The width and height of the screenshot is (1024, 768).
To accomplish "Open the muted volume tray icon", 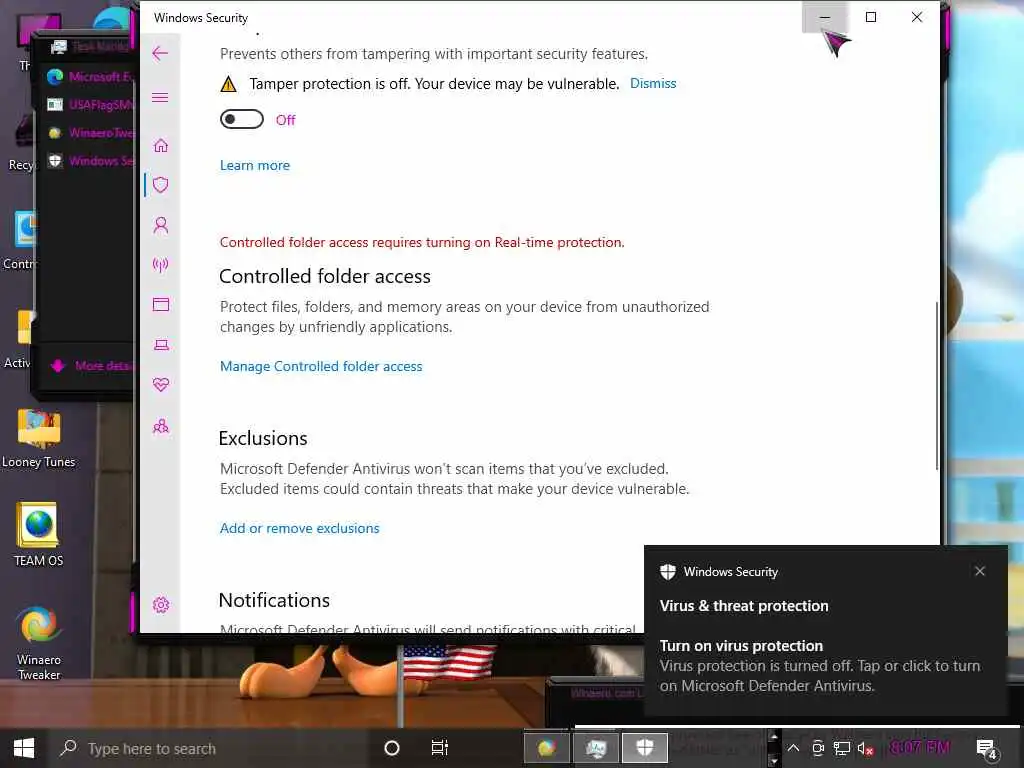I will 865,748.
